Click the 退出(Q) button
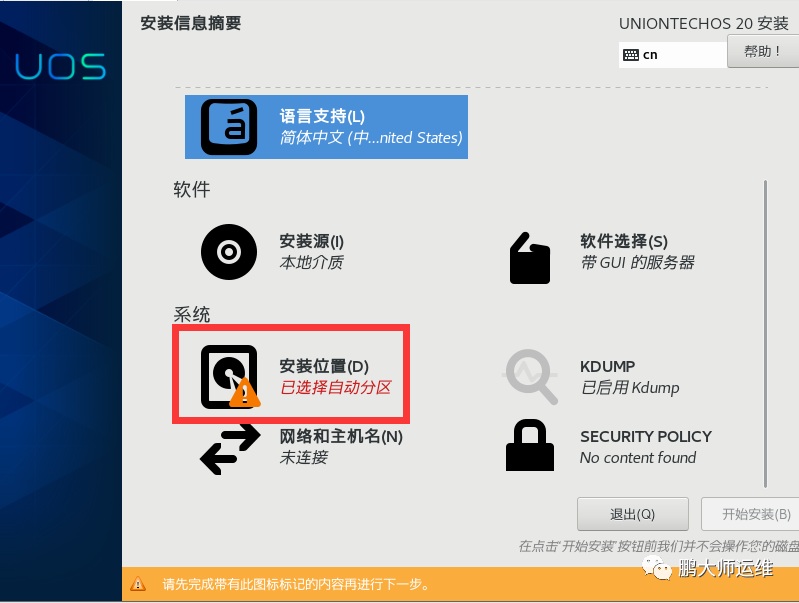The image size is (799, 603). pyautogui.click(x=632, y=514)
